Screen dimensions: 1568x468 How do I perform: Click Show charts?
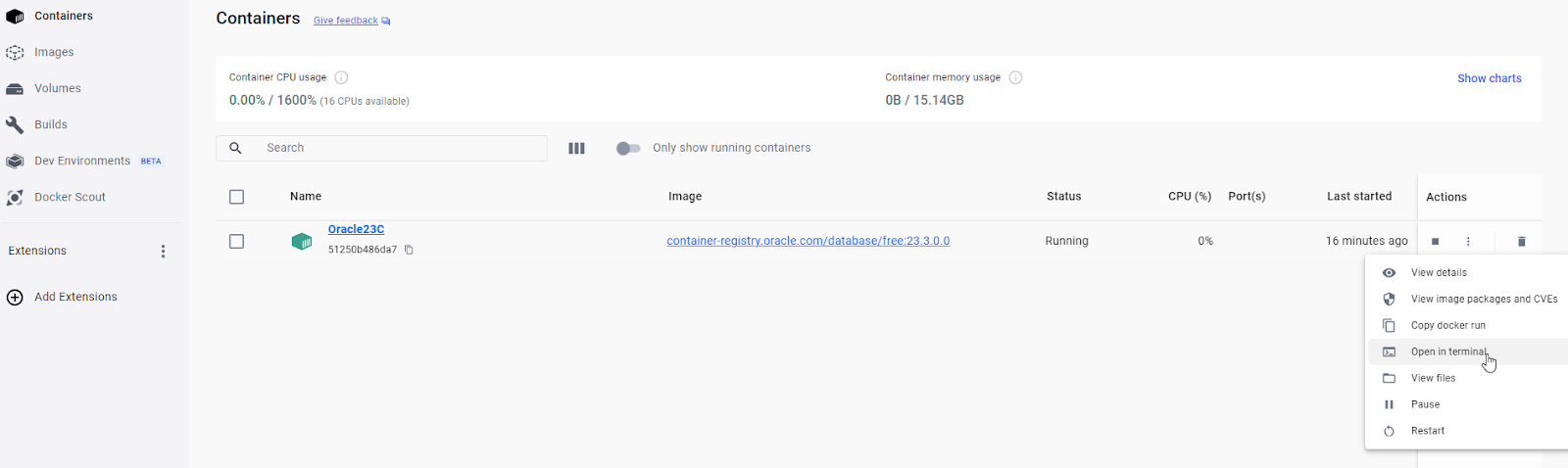click(1489, 78)
